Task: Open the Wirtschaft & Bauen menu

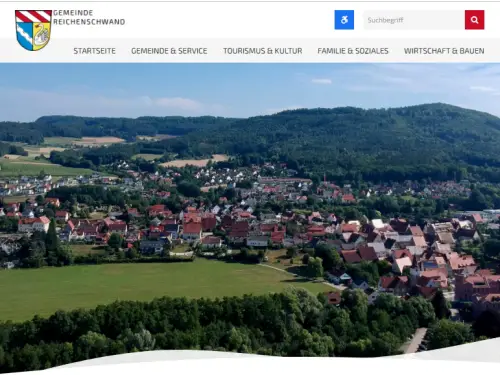Action: click(444, 51)
